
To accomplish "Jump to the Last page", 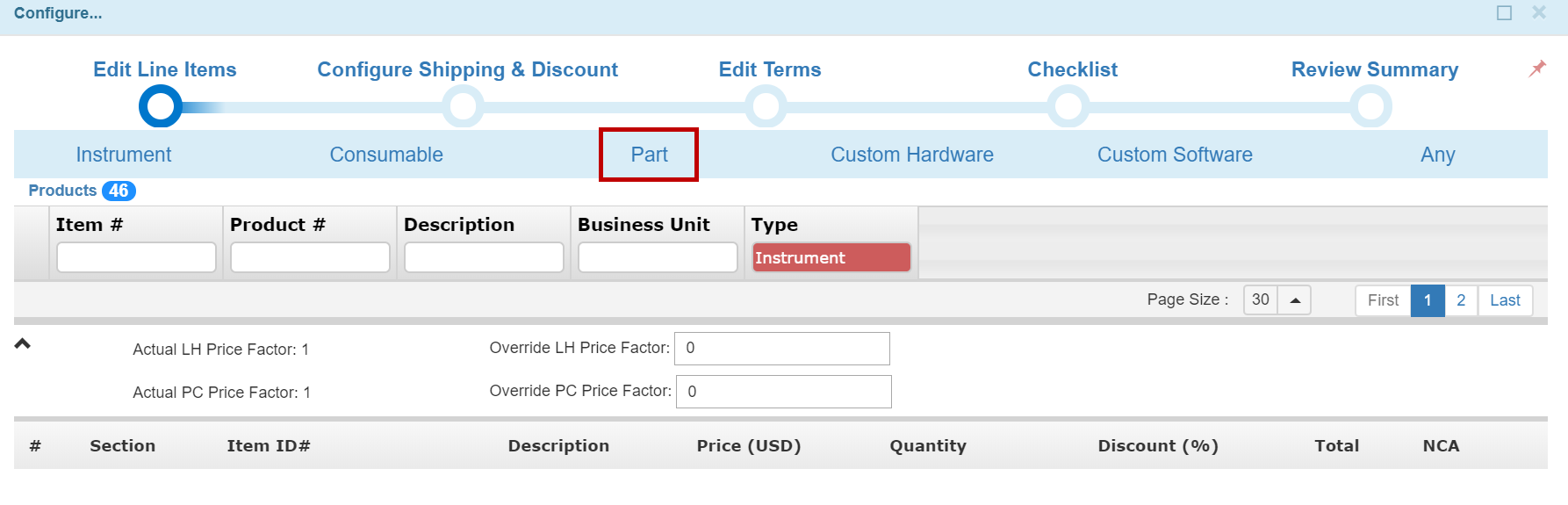I will [x=1505, y=300].
